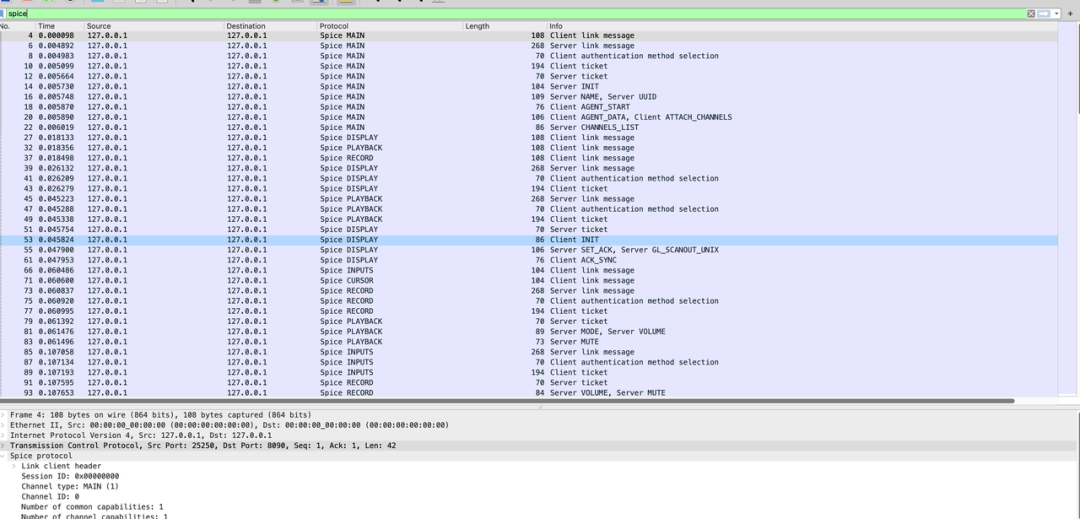Expand Internet Protocol Version 4 section
The image size is (1080, 519).
tap(3, 435)
